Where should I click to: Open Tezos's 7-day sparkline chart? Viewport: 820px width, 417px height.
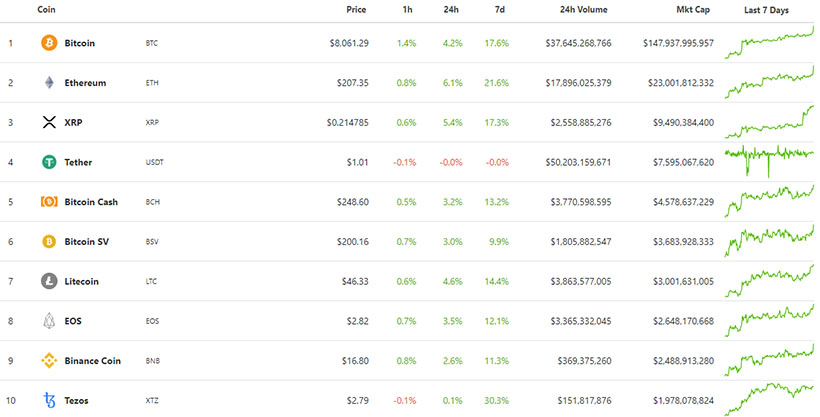click(769, 400)
